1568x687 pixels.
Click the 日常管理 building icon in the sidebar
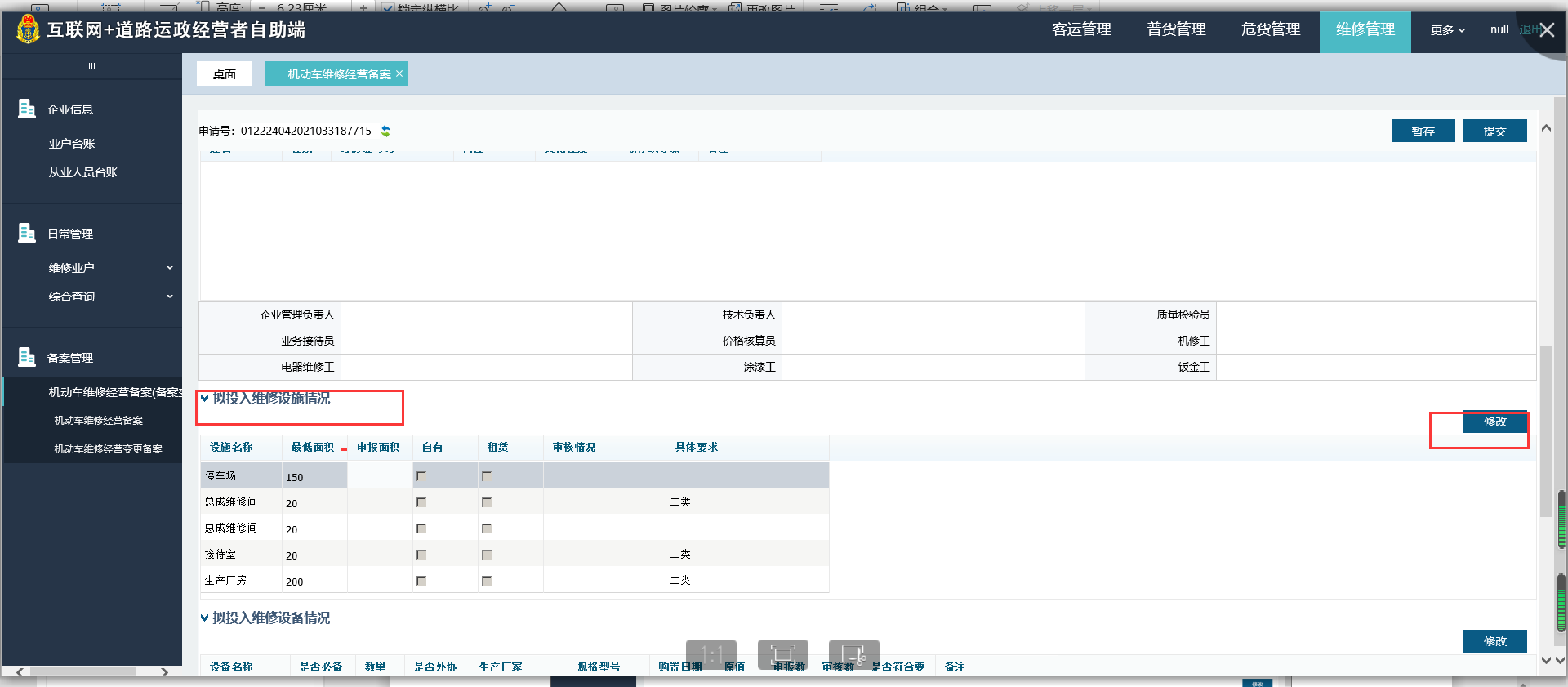[x=27, y=233]
